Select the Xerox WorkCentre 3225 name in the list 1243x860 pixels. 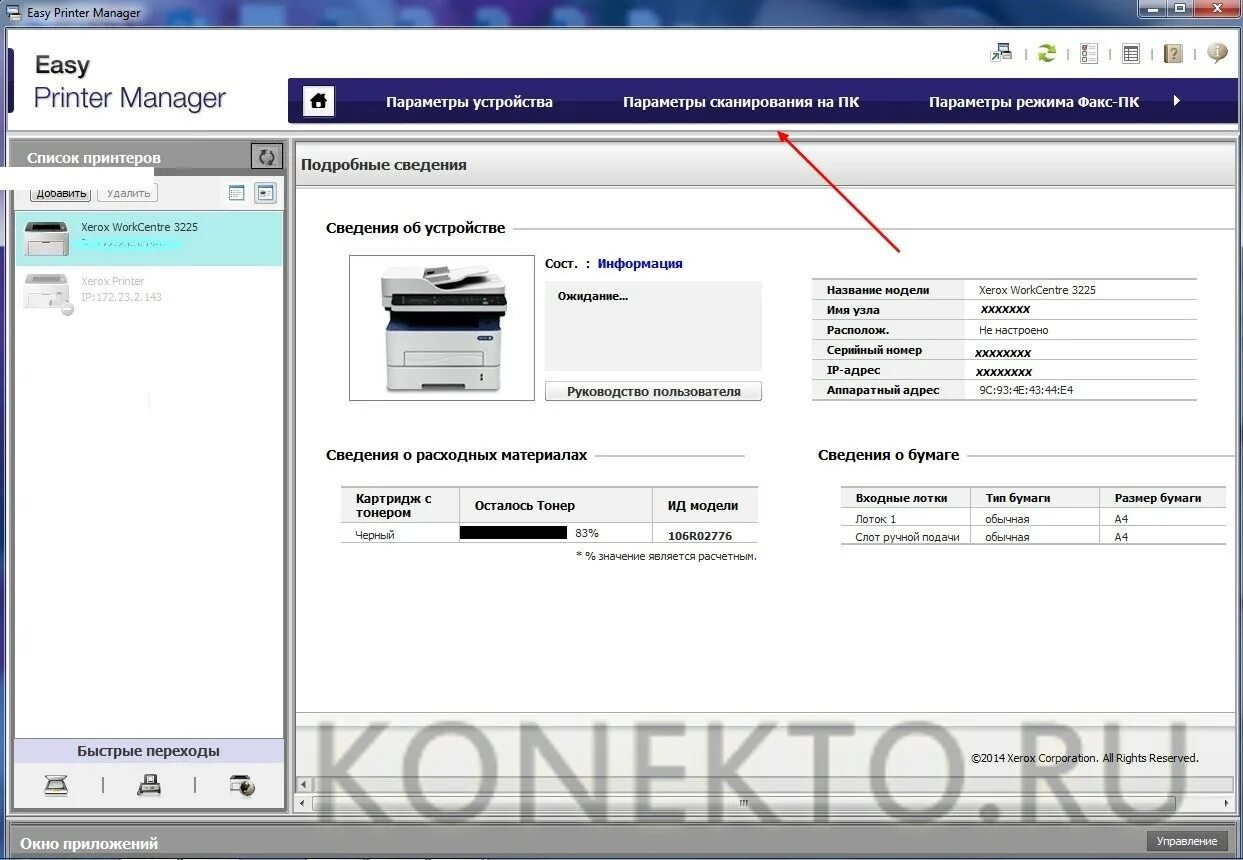[x=139, y=227]
